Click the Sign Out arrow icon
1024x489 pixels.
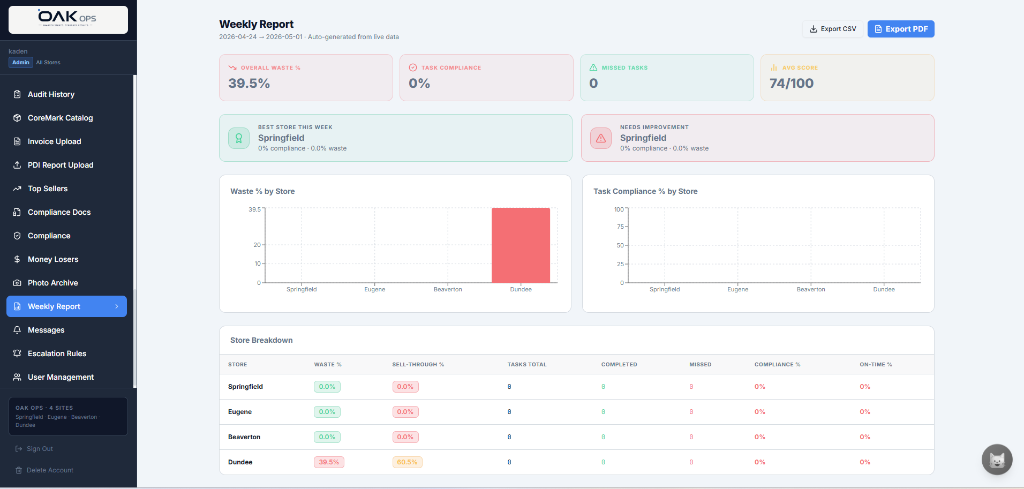(18, 449)
